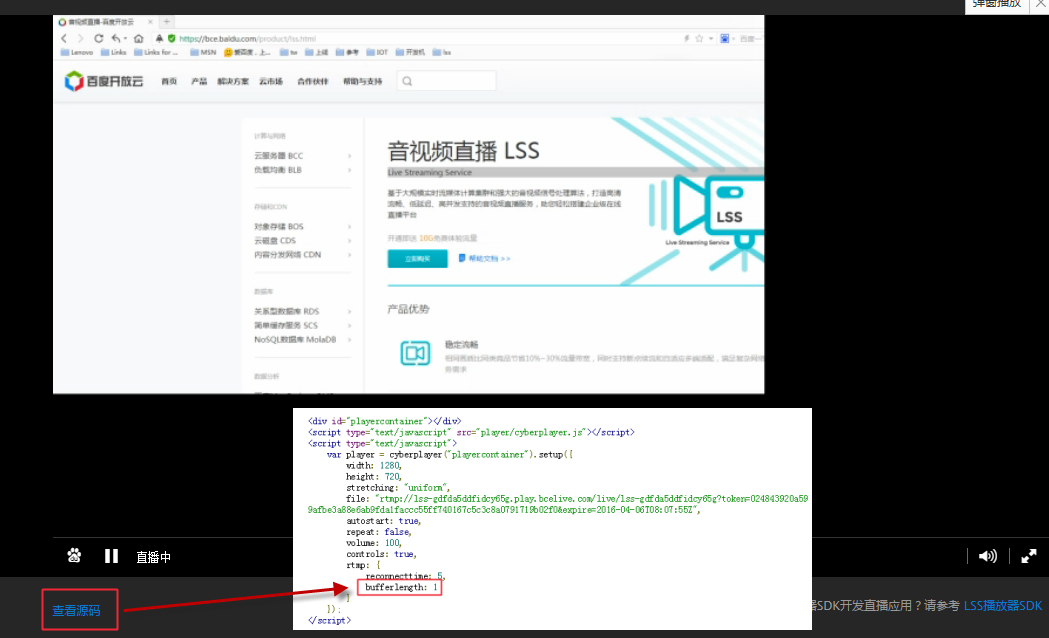Open the MSN bookmarks folder
The height and width of the screenshot is (638, 1049).
click(203, 52)
